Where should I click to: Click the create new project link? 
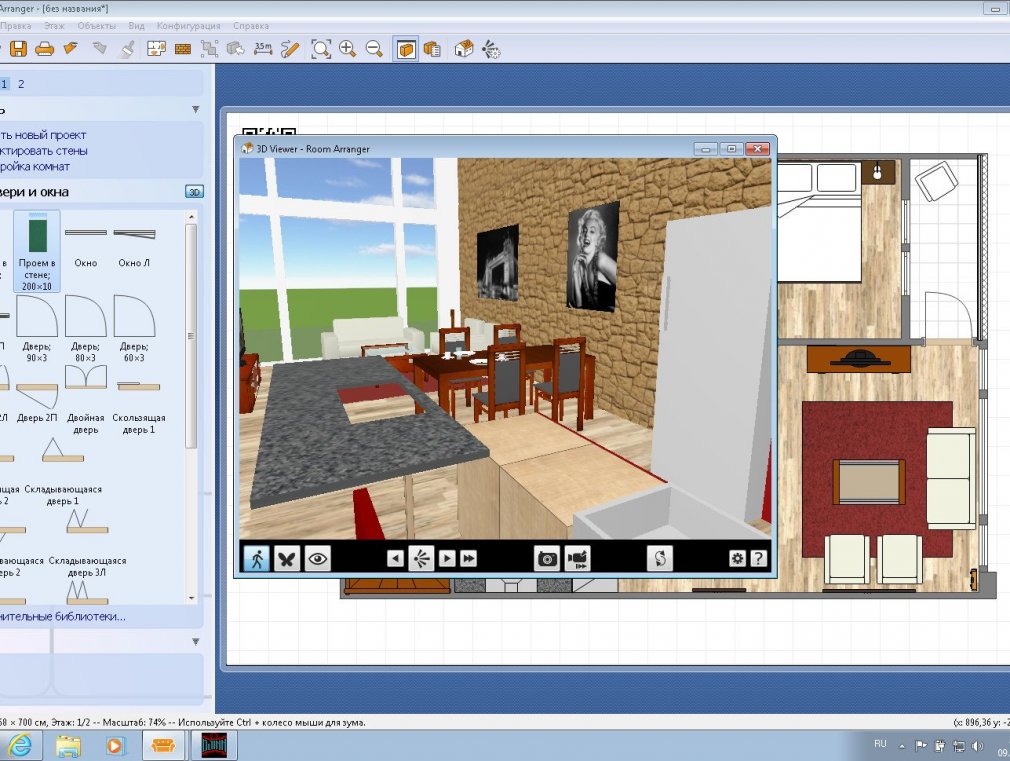click(43, 135)
